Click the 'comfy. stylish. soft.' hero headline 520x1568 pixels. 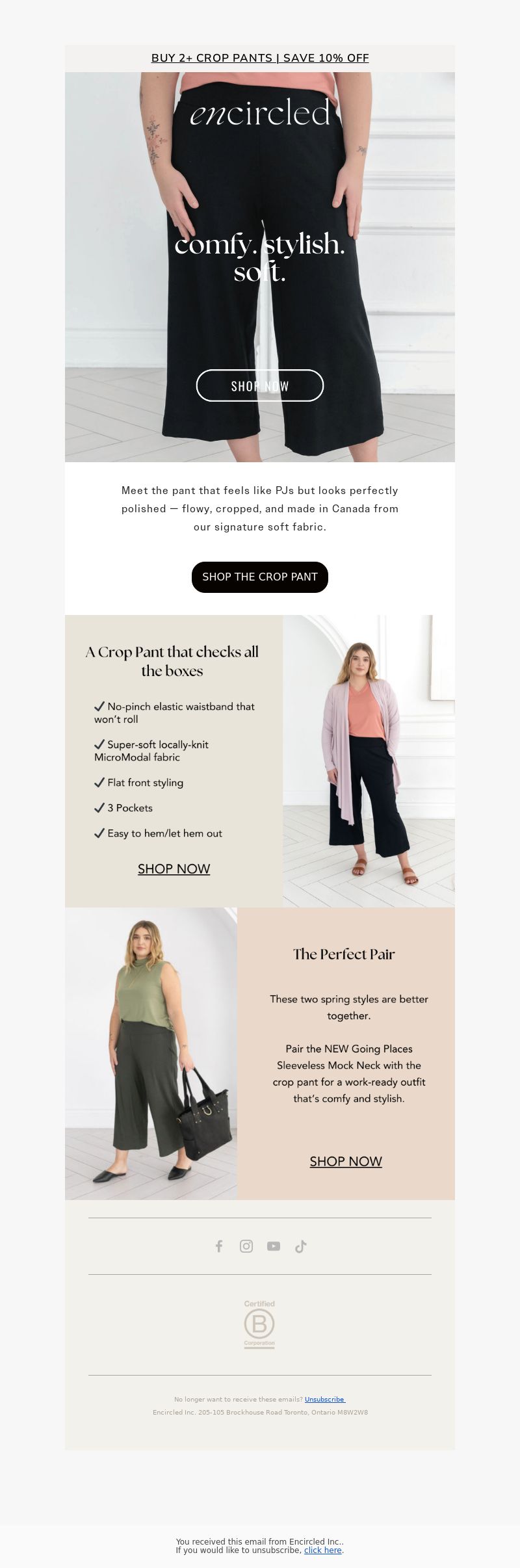point(260,257)
